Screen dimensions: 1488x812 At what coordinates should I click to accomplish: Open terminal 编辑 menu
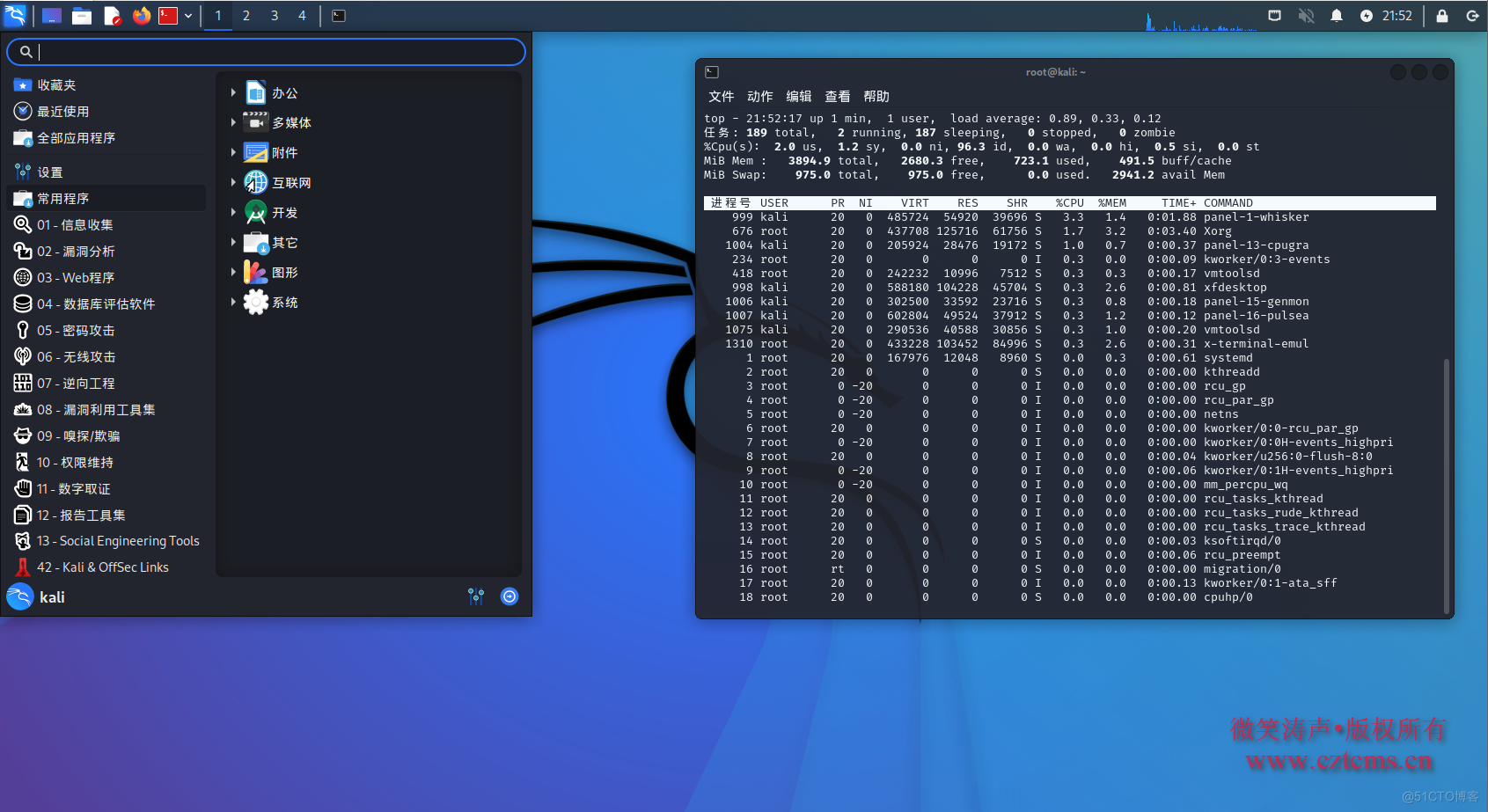pos(799,97)
